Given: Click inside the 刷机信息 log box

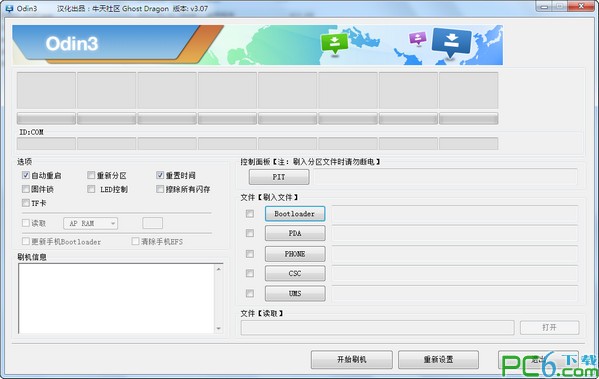Looking at the screenshot, I should [x=117, y=298].
